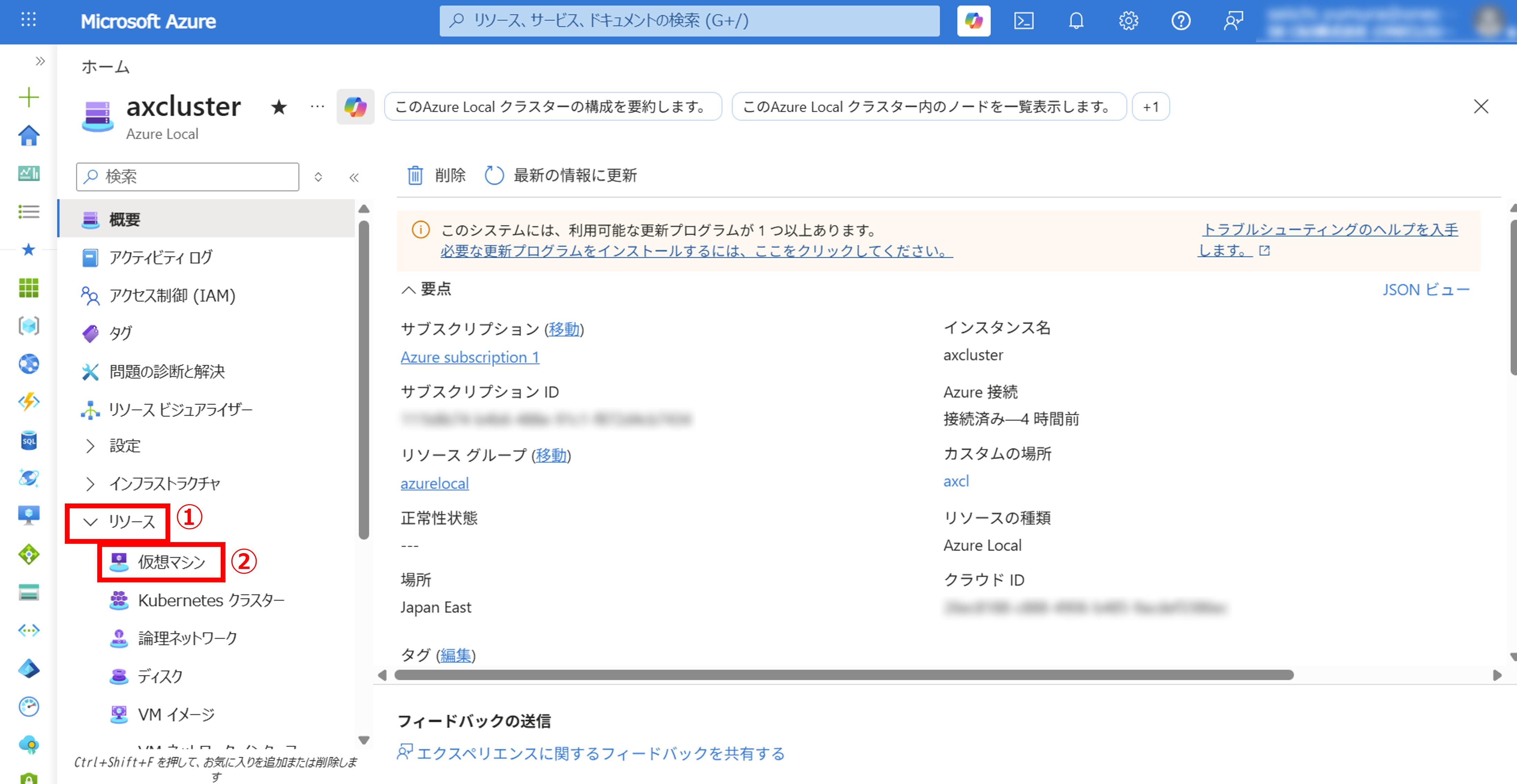Click the share experience feedback link
The image size is (1517, 784).
(591, 753)
